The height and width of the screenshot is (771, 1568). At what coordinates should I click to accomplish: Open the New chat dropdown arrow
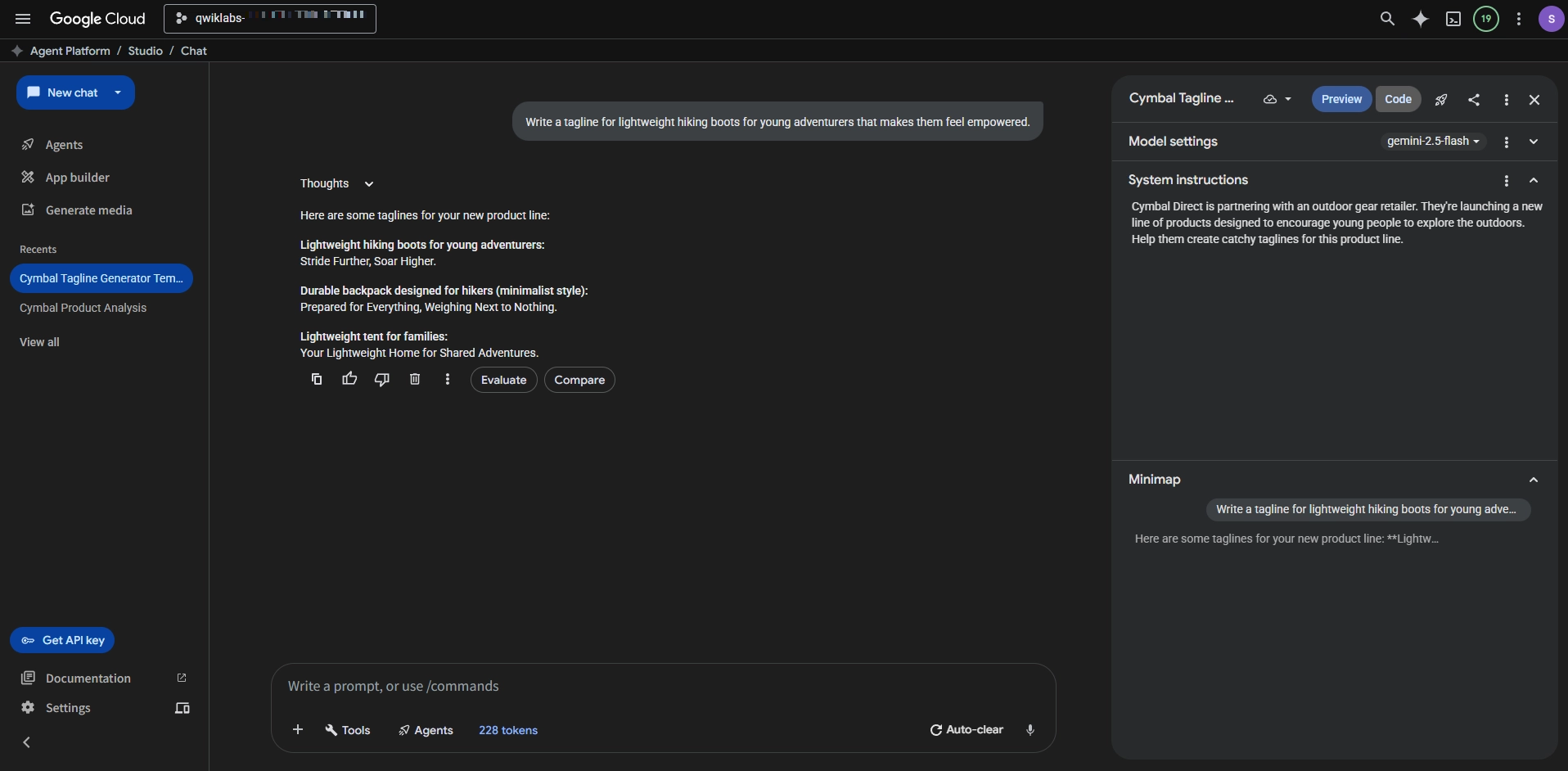(118, 92)
